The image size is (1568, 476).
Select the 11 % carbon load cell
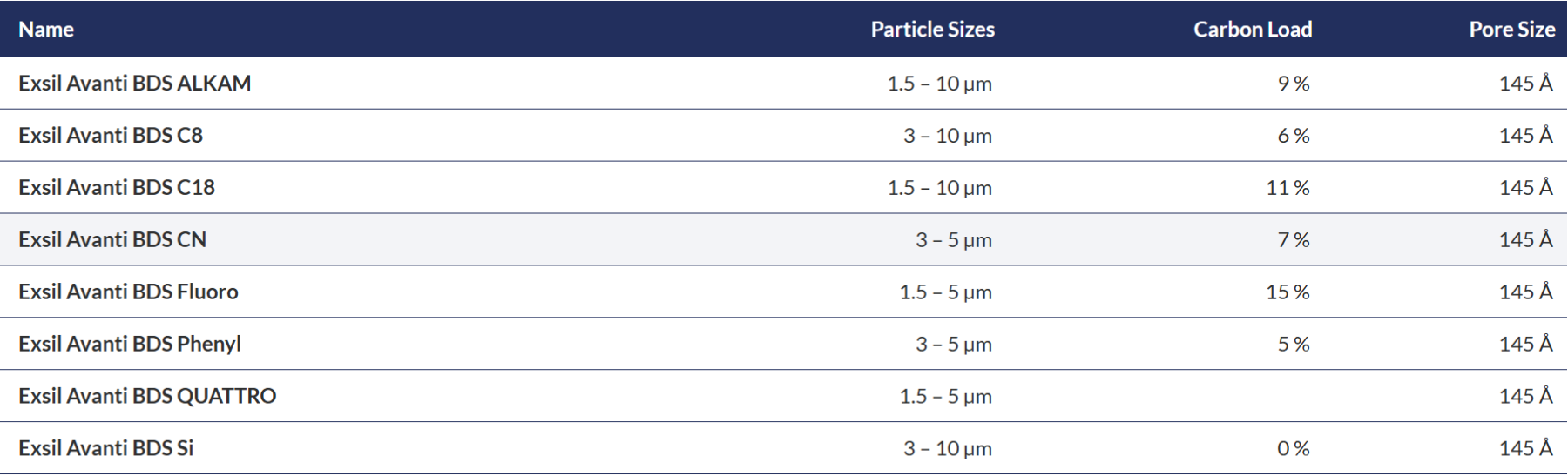(x=1288, y=188)
